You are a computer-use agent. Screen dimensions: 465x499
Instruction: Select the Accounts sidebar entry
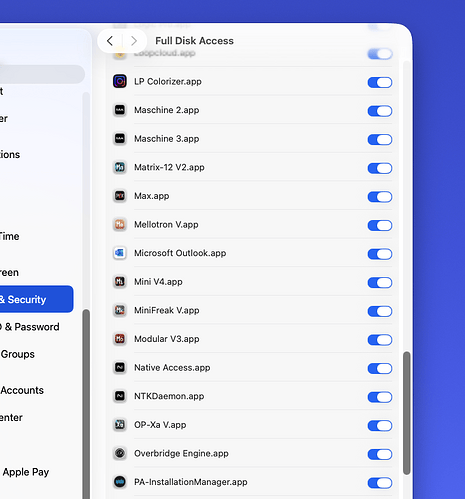[x=22, y=390]
